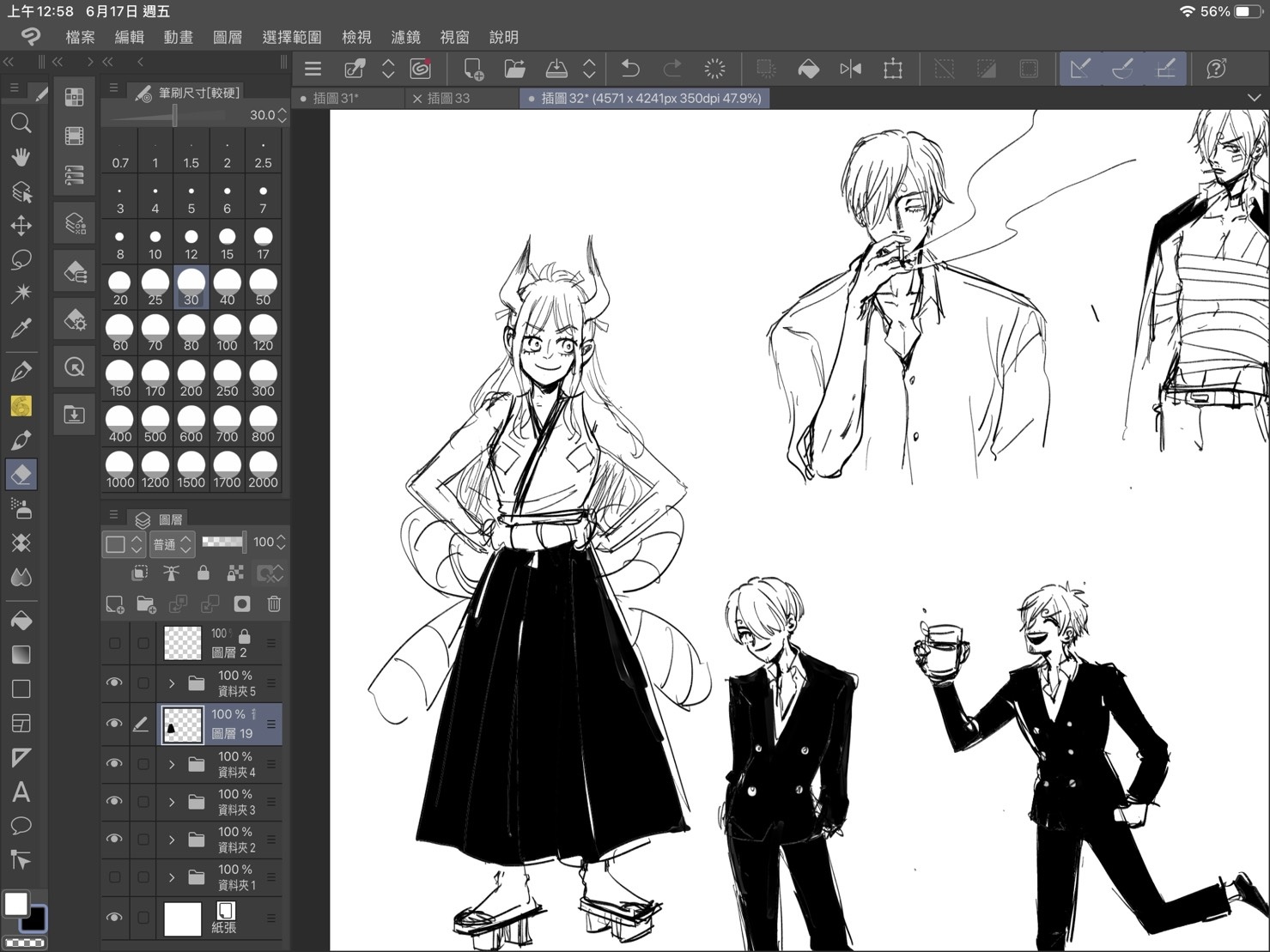Create new raster layer icon
This screenshot has height=952, width=1270.
pos(114,604)
